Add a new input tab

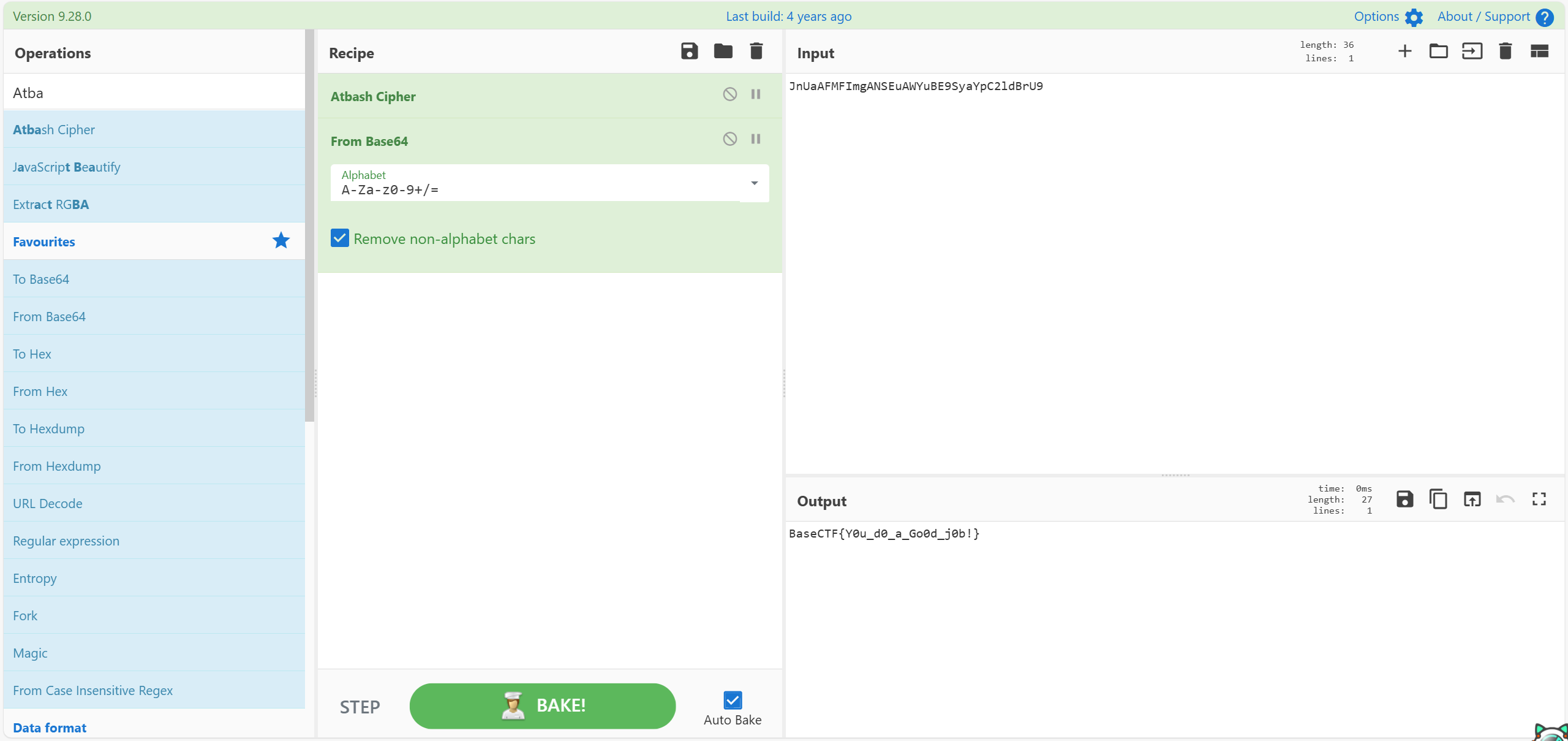(x=1404, y=51)
